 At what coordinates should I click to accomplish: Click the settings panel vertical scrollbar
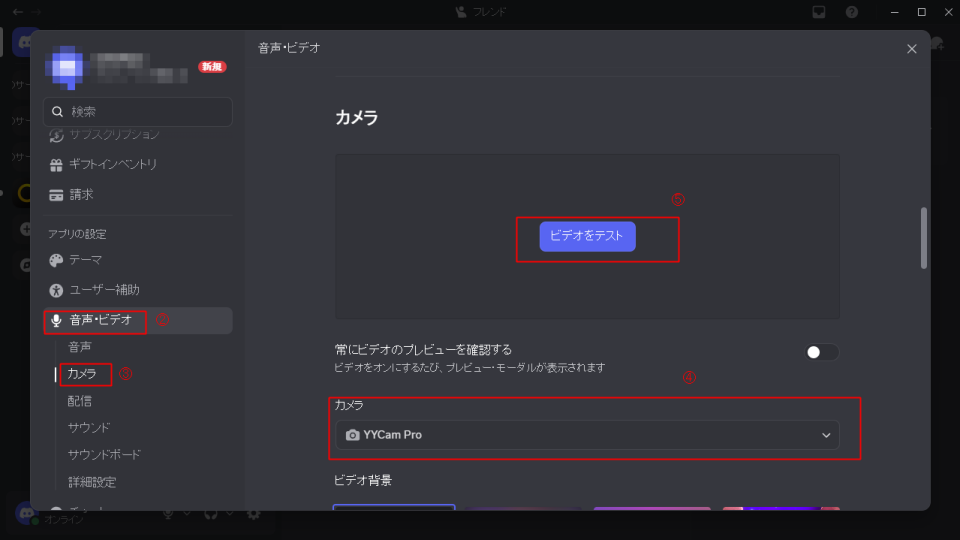click(923, 238)
